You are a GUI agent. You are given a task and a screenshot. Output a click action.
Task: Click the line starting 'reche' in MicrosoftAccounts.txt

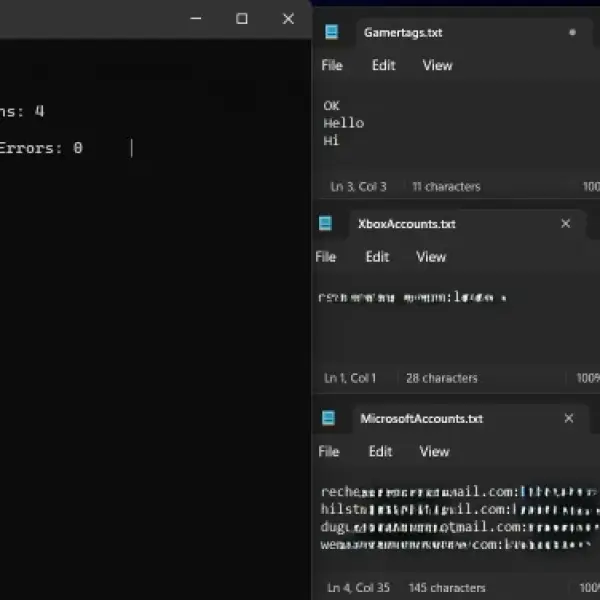coord(459,492)
